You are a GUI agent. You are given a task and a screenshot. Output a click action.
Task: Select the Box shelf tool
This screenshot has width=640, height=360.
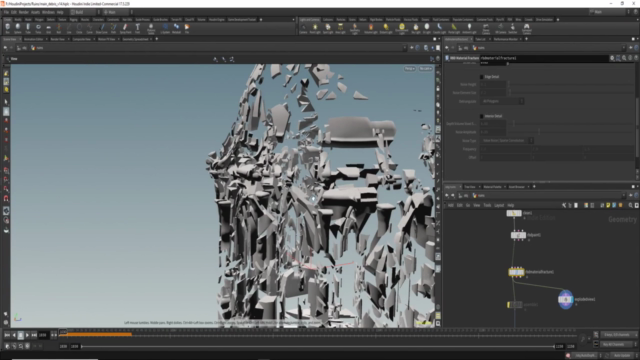(7, 28)
